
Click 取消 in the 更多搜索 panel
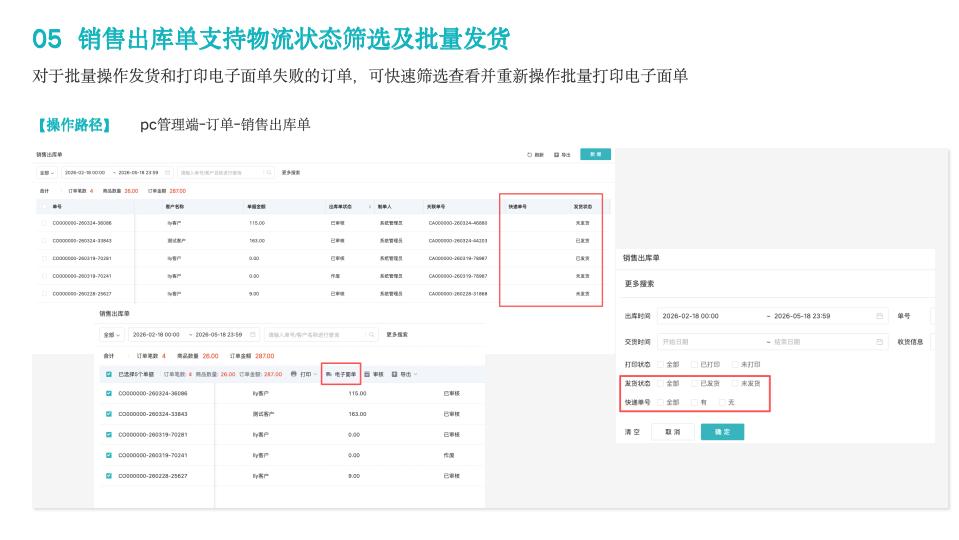pos(672,432)
